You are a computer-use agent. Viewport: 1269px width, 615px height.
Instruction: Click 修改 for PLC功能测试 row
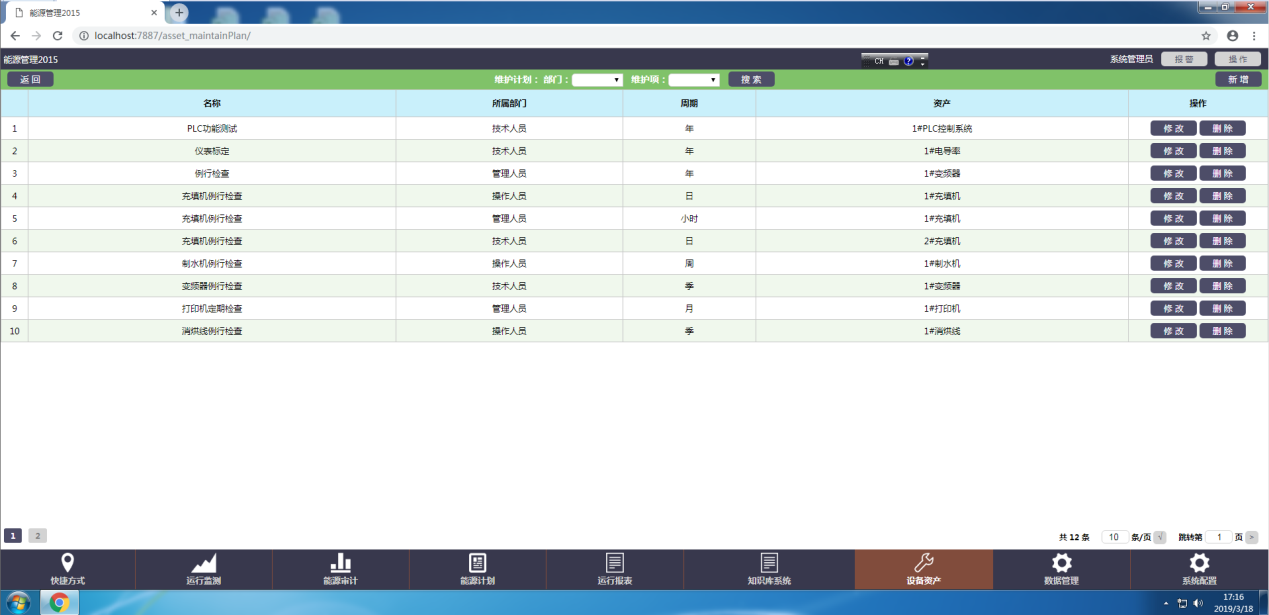[1173, 128]
